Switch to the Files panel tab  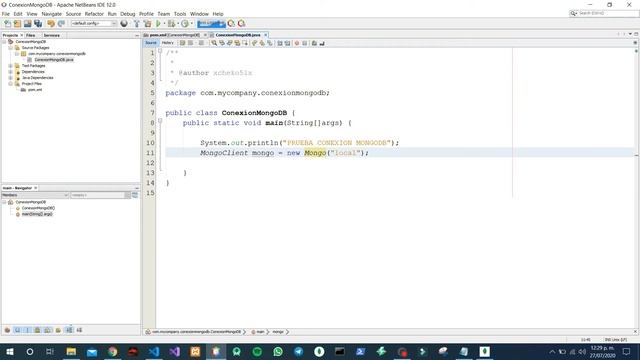tap(31, 36)
